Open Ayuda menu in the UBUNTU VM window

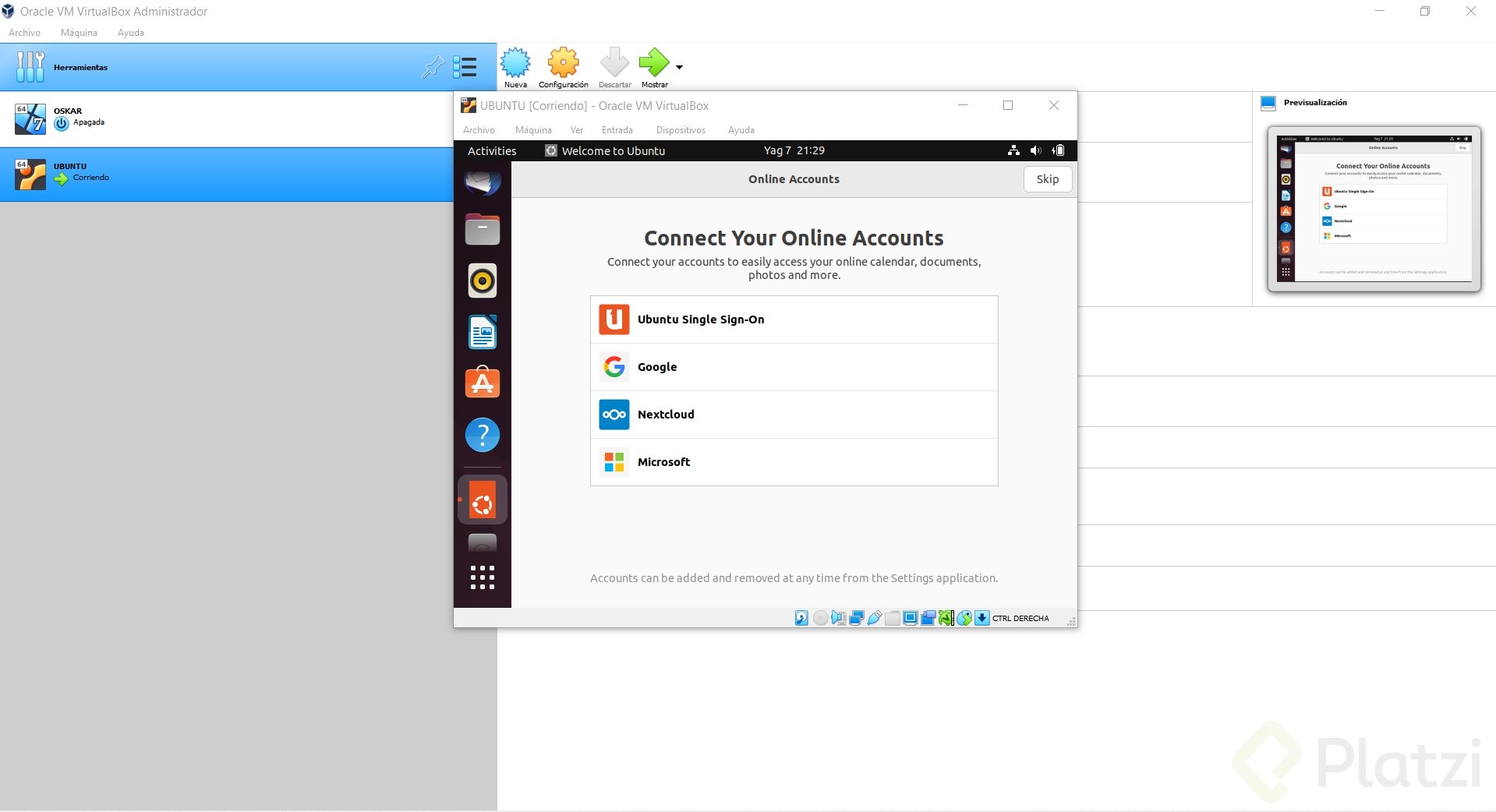coord(741,130)
